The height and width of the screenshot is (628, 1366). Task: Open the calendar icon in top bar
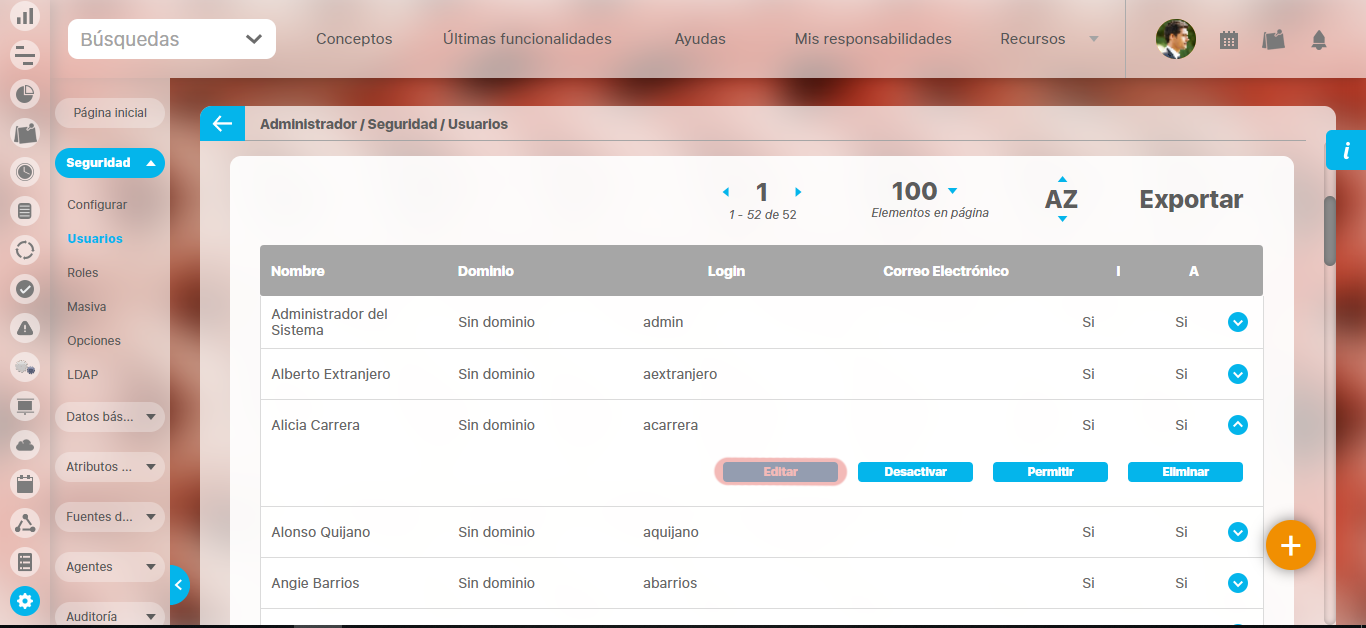click(x=1229, y=40)
